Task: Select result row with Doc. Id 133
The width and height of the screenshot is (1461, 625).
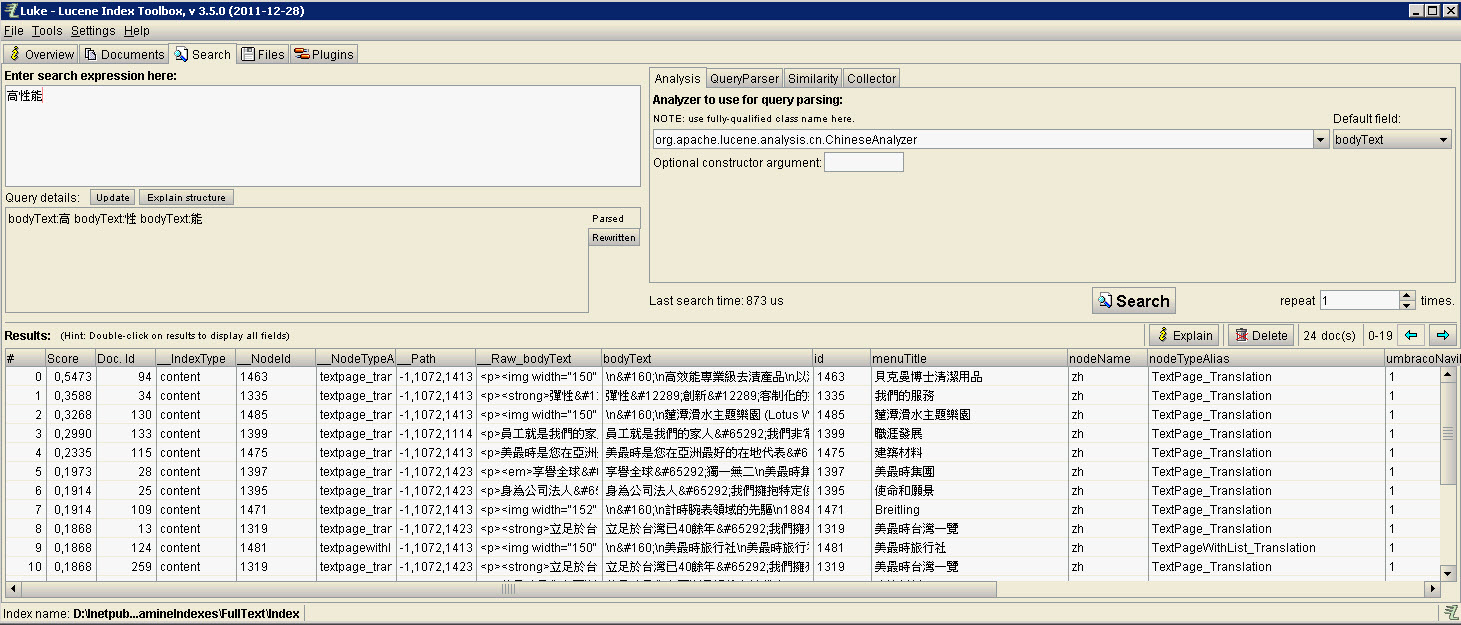Action: pyautogui.click(x=722, y=434)
